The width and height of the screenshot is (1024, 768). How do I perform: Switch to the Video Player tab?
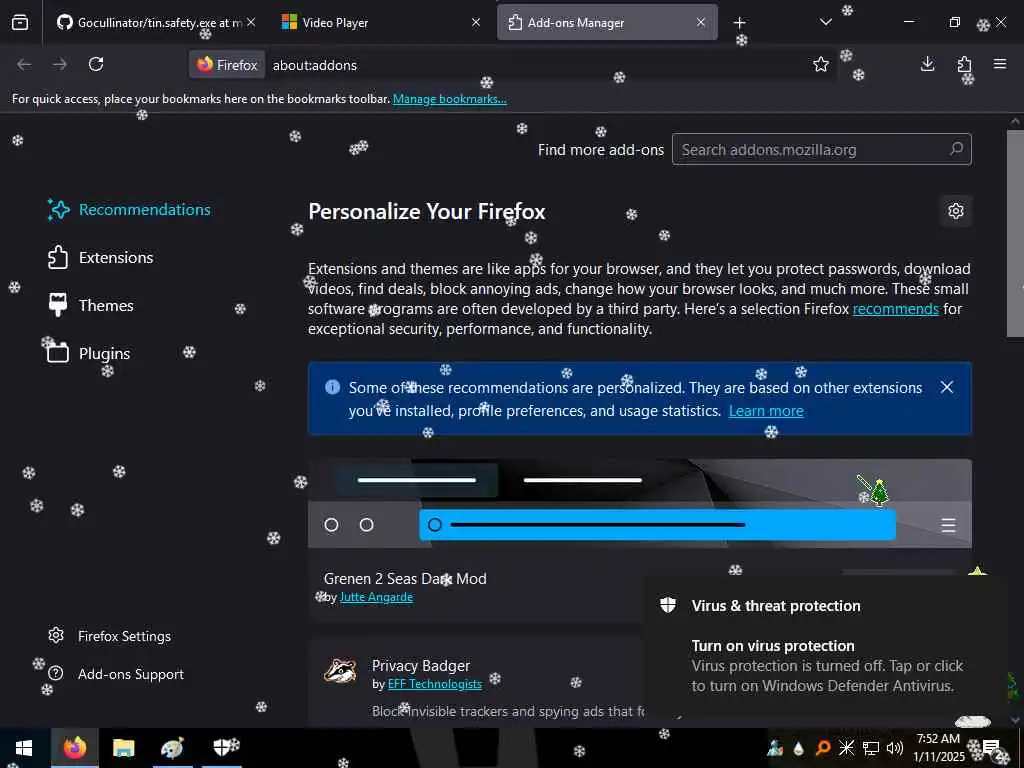380,22
